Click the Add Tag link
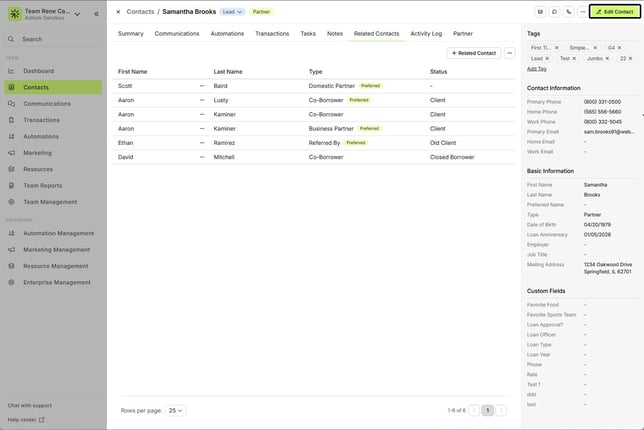The height and width of the screenshot is (430, 644). tap(536, 69)
